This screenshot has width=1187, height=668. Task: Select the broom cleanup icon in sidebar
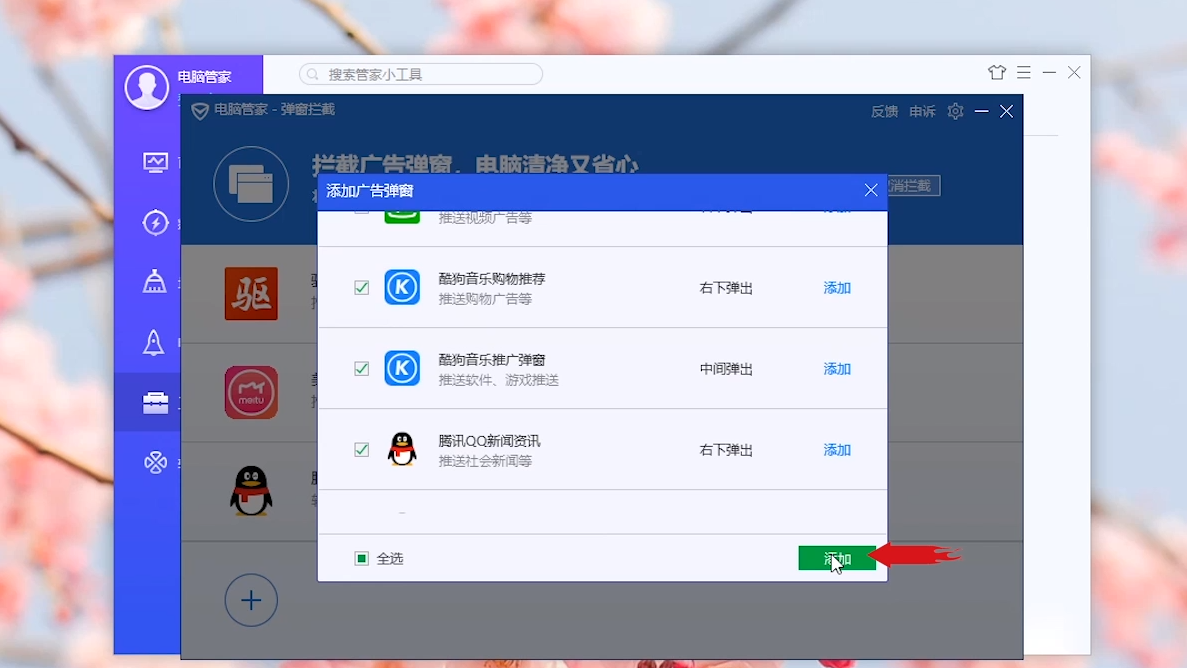(x=155, y=283)
